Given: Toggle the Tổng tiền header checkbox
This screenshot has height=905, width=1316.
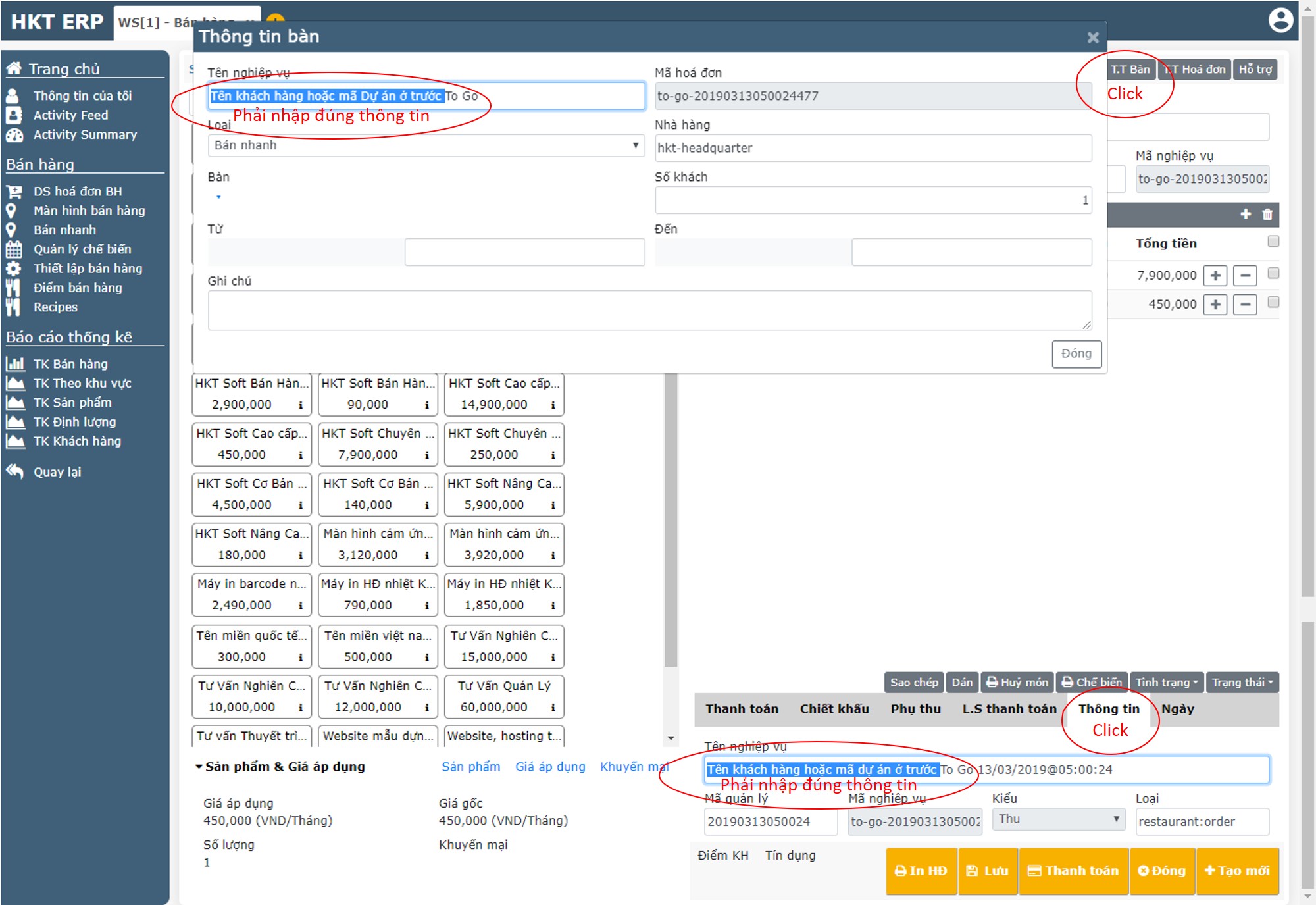Looking at the screenshot, I should coord(1273,242).
